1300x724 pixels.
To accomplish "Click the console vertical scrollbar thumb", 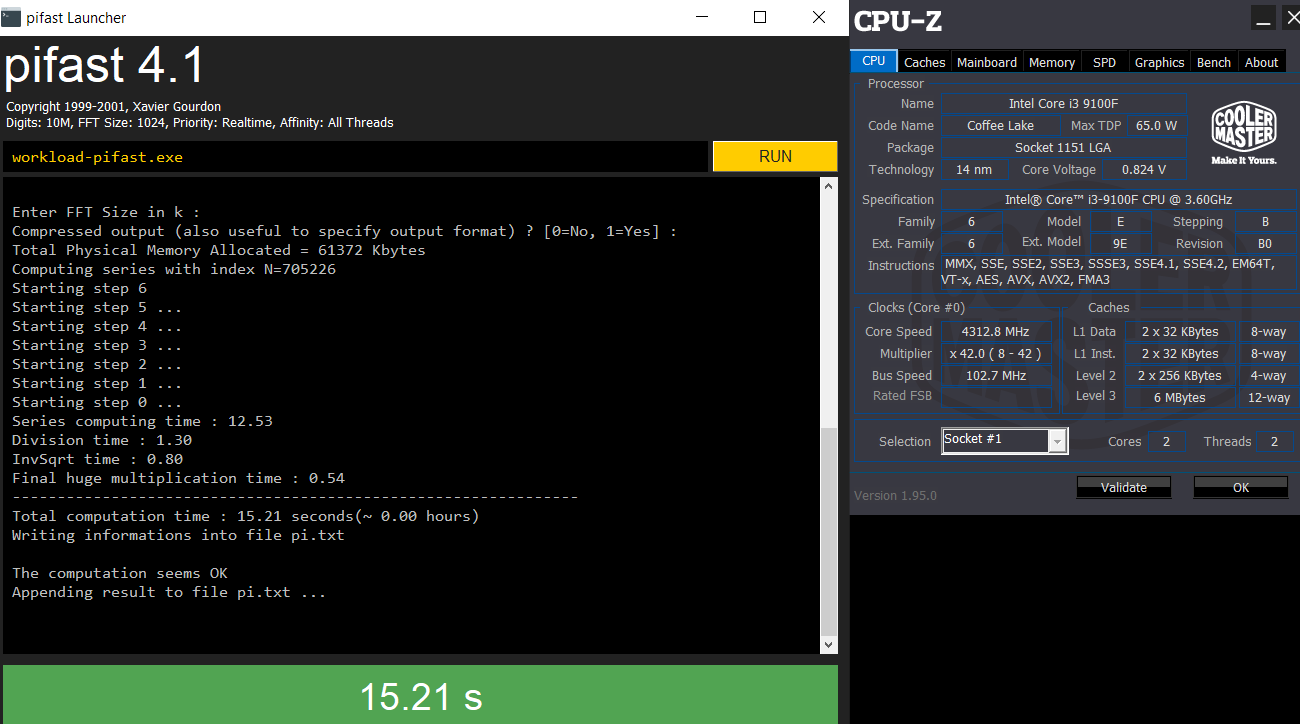I will coord(828,531).
